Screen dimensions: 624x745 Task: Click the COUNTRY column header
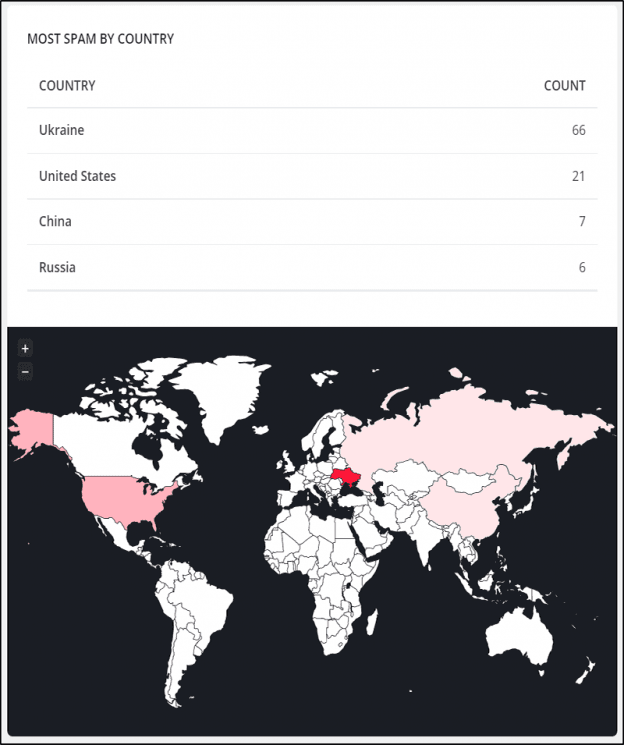[67, 86]
